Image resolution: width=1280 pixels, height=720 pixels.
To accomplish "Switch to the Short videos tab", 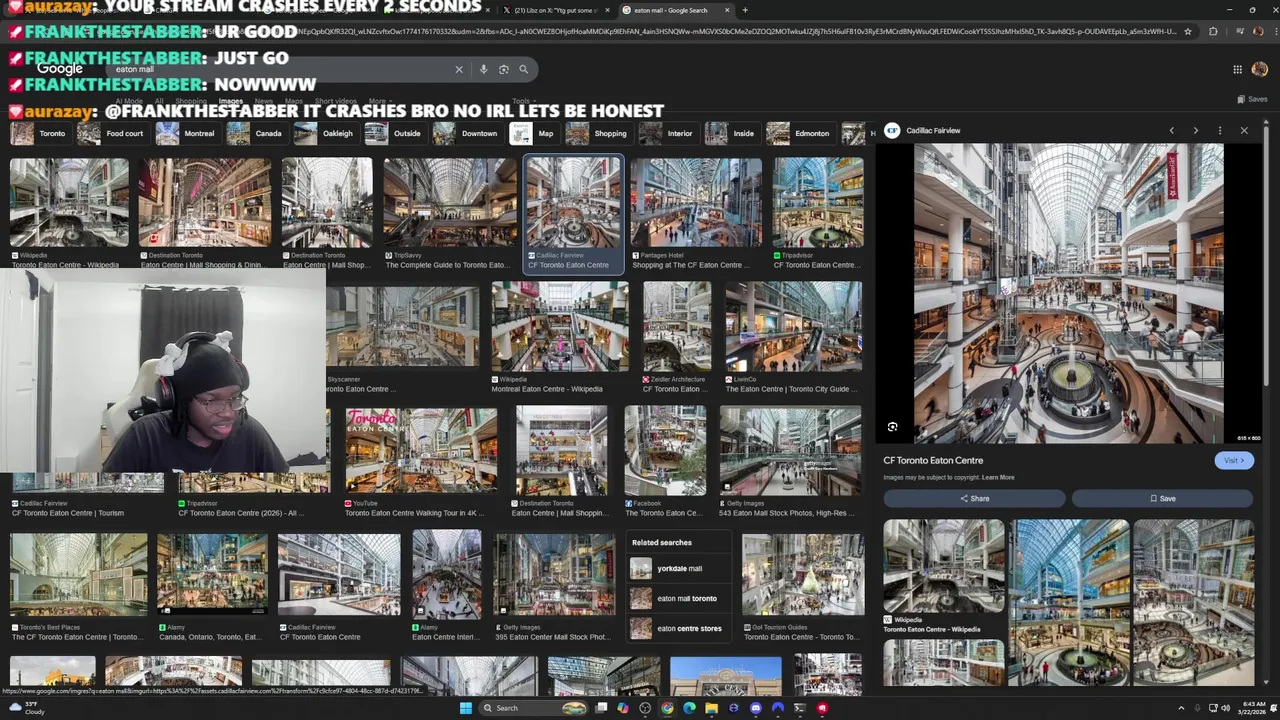I will (x=336, y=101).
